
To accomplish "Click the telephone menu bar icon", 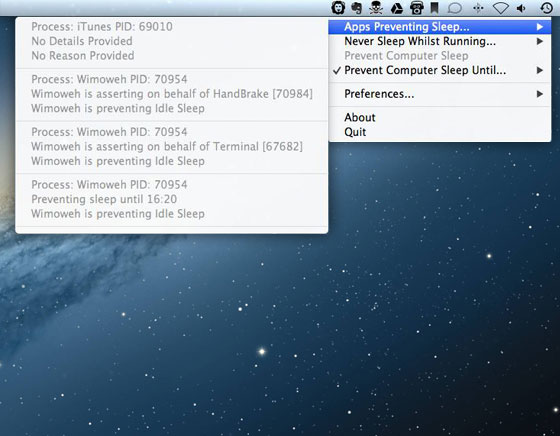I will pyautogui.click(x=416, y=8).
